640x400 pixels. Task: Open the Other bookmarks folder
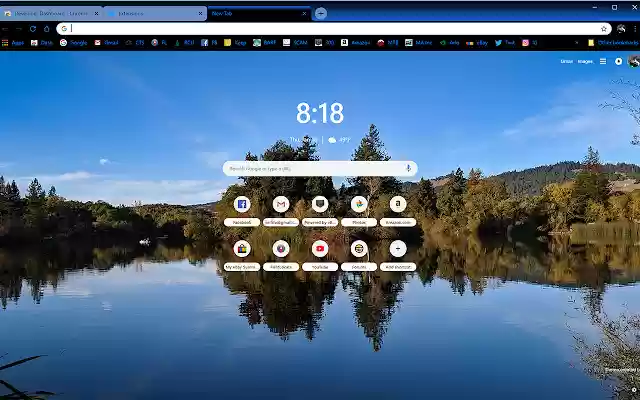click(613, 43)
